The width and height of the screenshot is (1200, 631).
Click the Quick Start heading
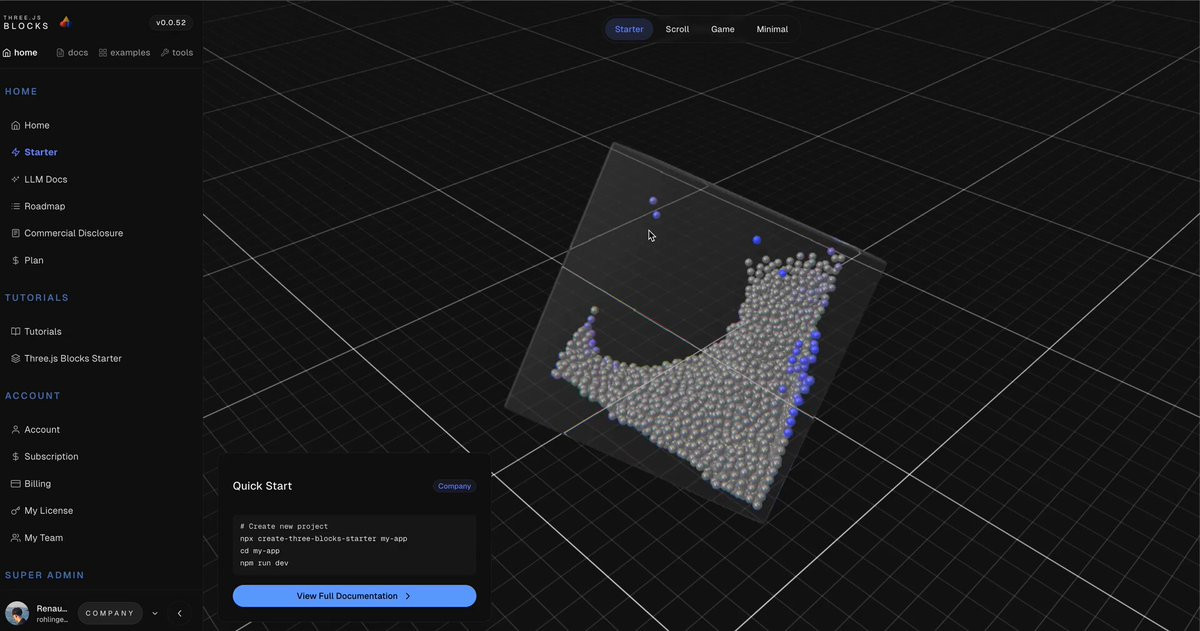(x=262, y=486)
